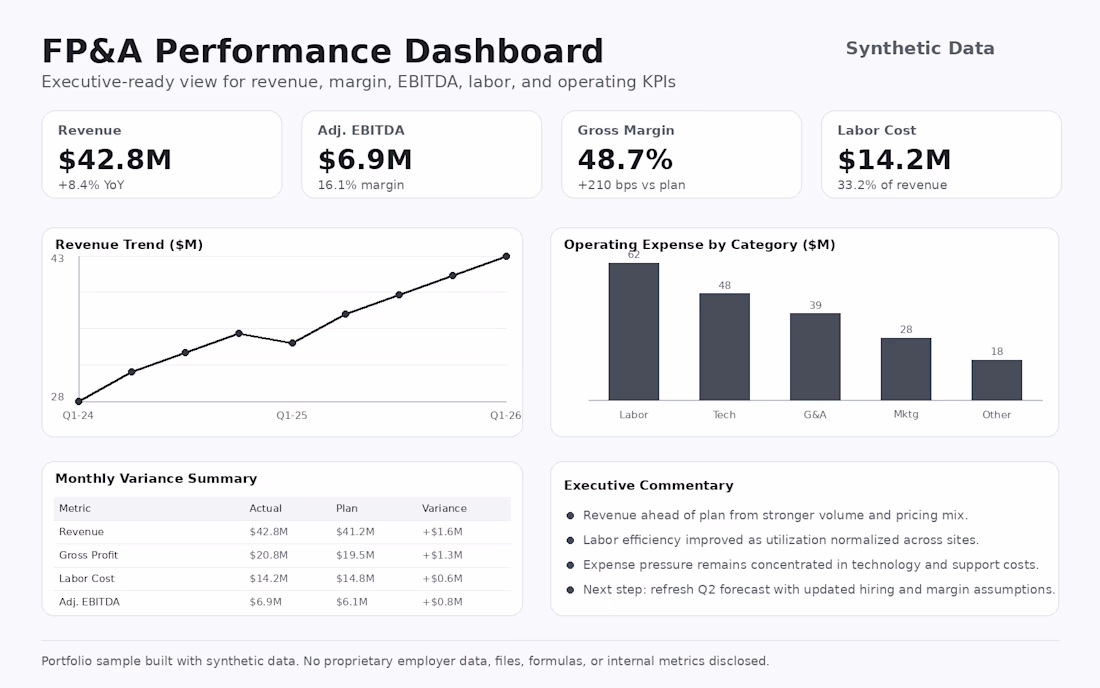
Task: Click the Monthly Variance Summary heading
Action: tap(156, 478)
